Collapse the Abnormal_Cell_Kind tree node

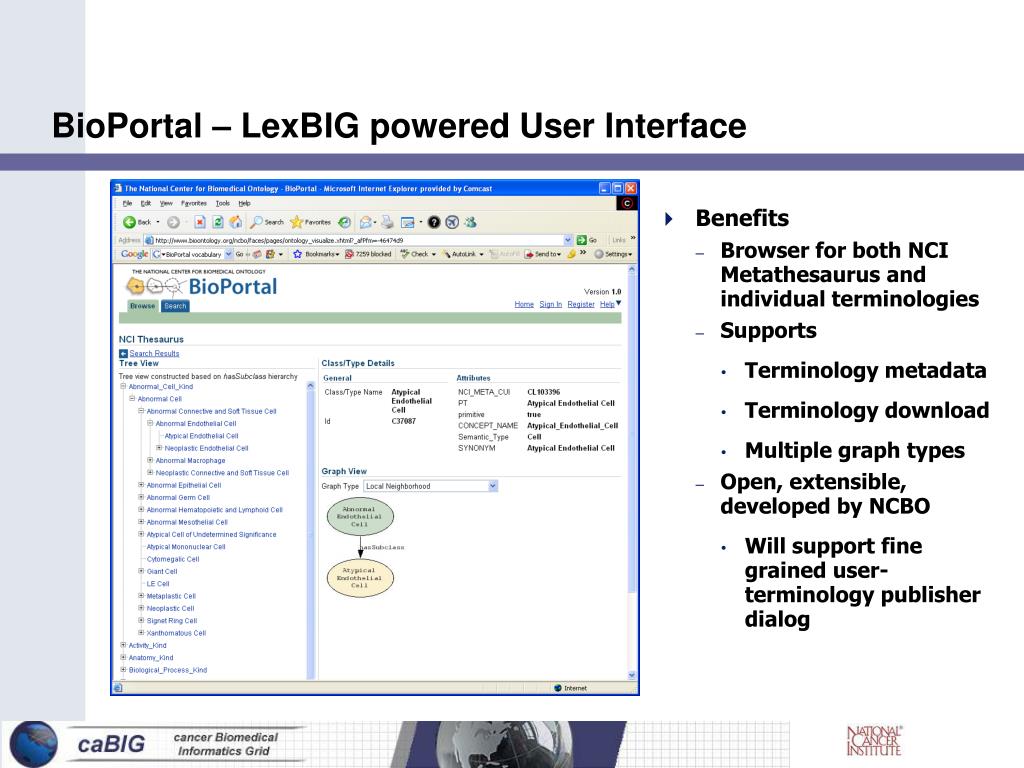(x=123, y=387)
